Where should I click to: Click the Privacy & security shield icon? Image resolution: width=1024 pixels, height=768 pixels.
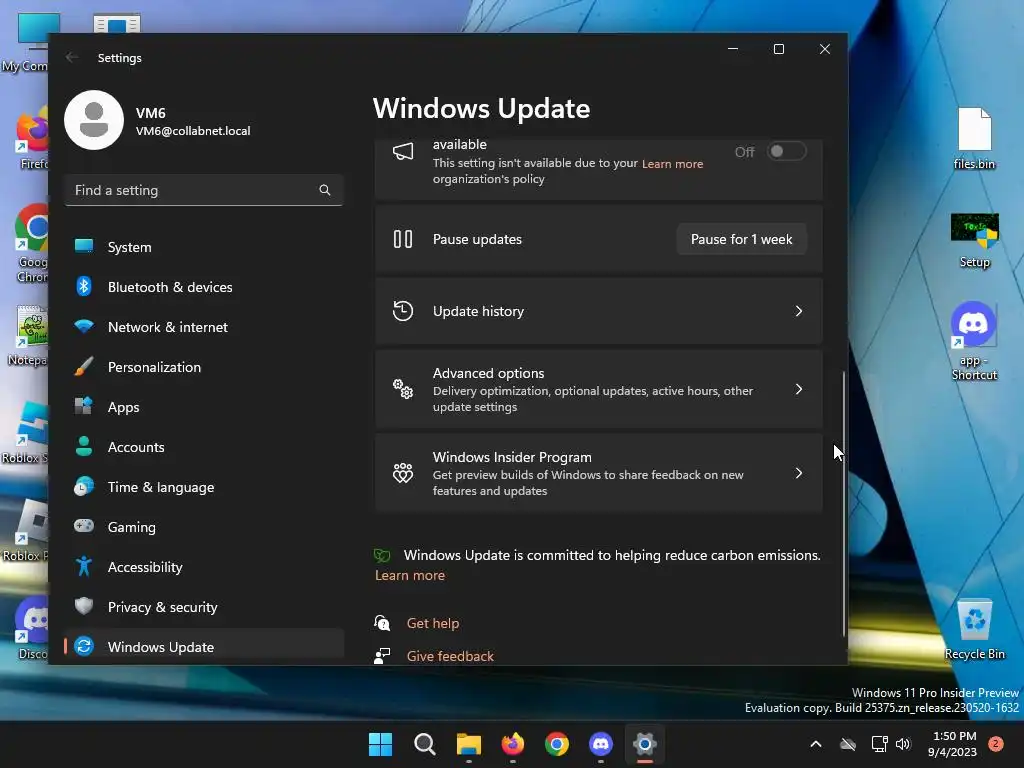(x=84, y=606)
